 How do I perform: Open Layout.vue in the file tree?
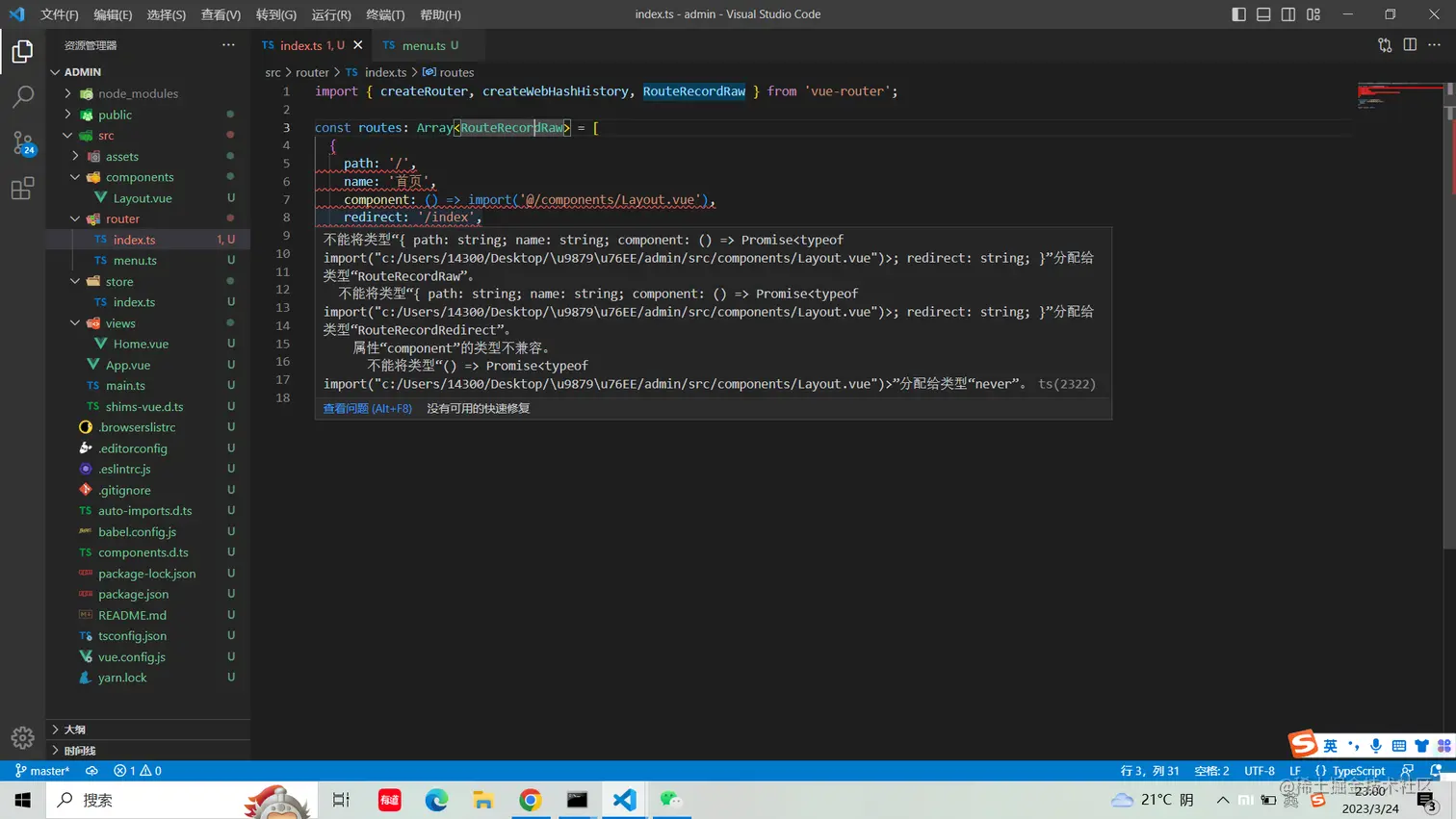click(x=143, y=198)
